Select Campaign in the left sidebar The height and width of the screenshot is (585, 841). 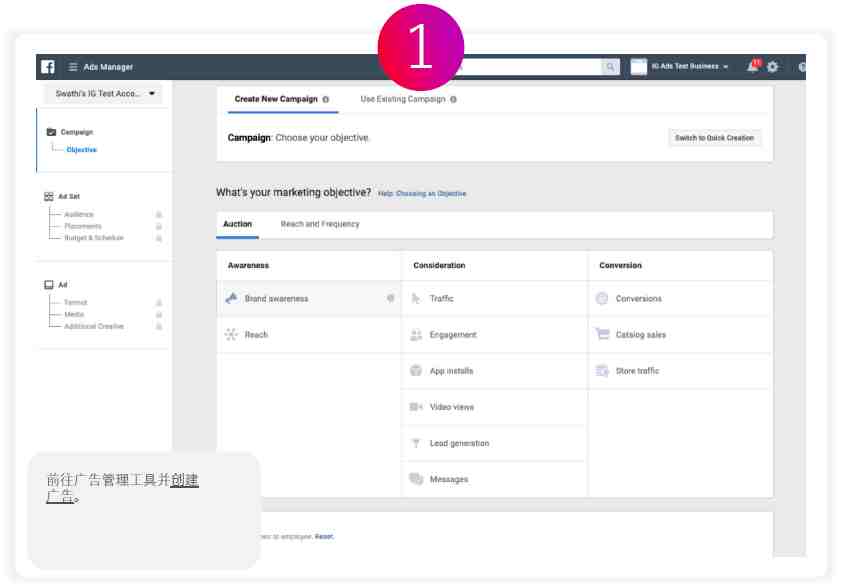[70, 132]
